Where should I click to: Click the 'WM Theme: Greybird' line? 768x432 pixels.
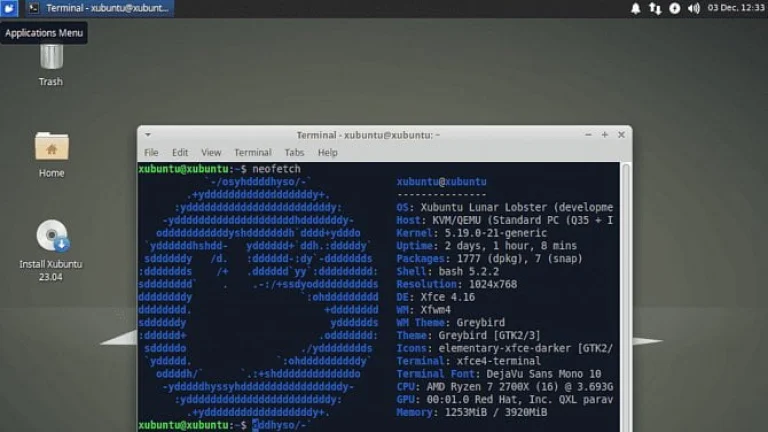451,323
